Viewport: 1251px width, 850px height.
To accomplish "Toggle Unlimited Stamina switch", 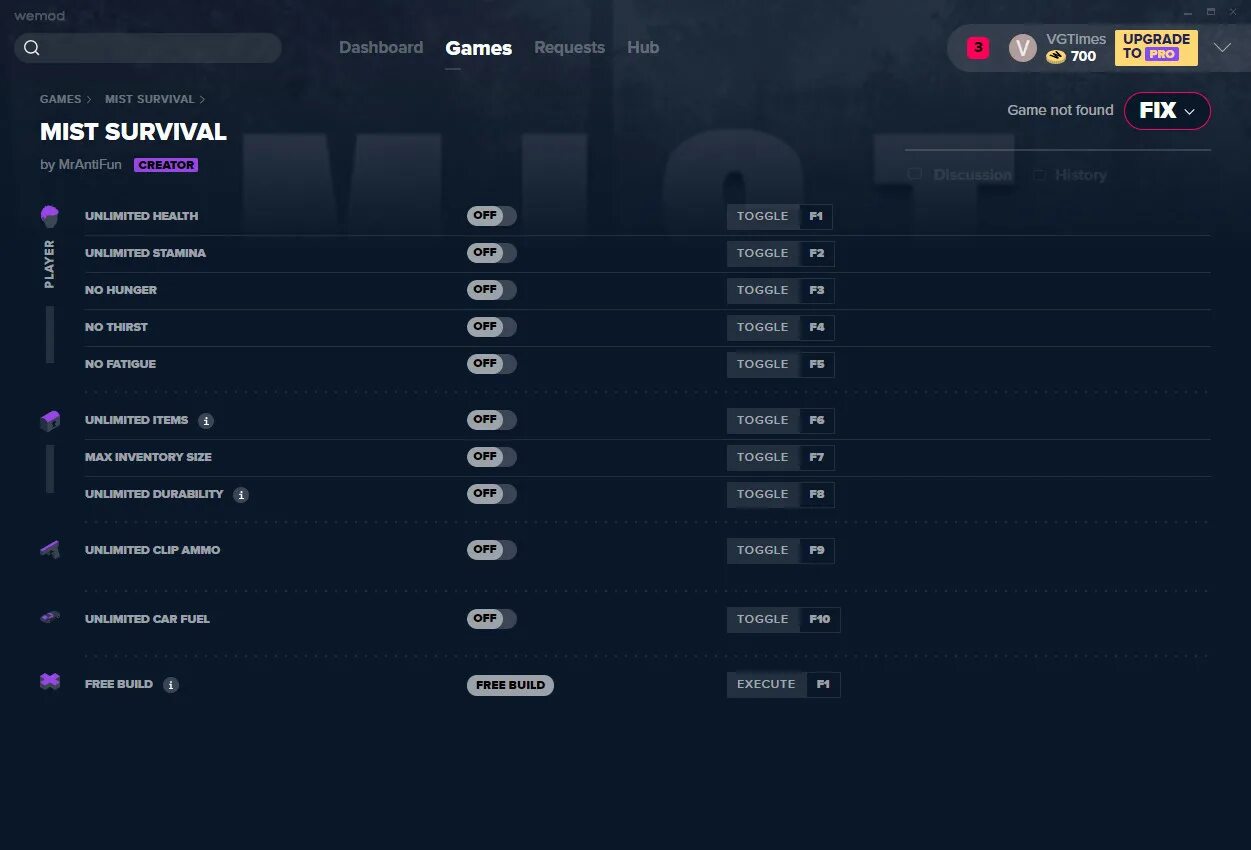I will (492, 253).
